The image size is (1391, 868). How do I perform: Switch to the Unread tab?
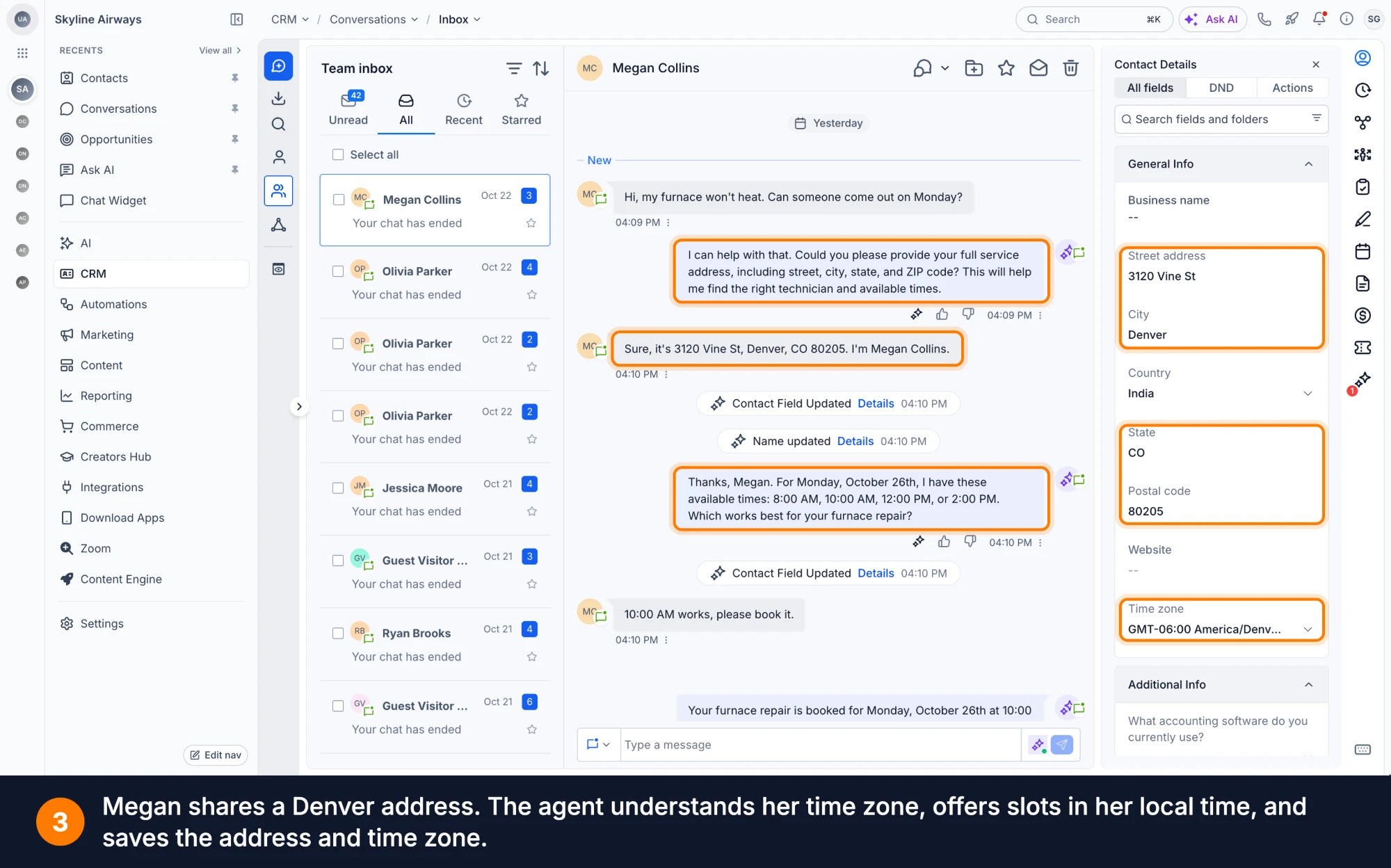coord(348,109)
